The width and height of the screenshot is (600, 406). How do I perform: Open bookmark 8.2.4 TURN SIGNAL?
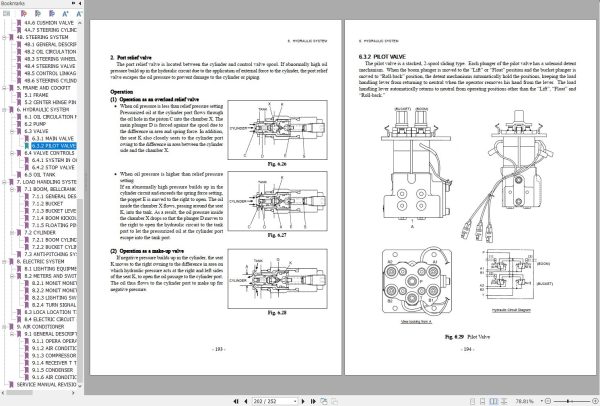[54, 305]
